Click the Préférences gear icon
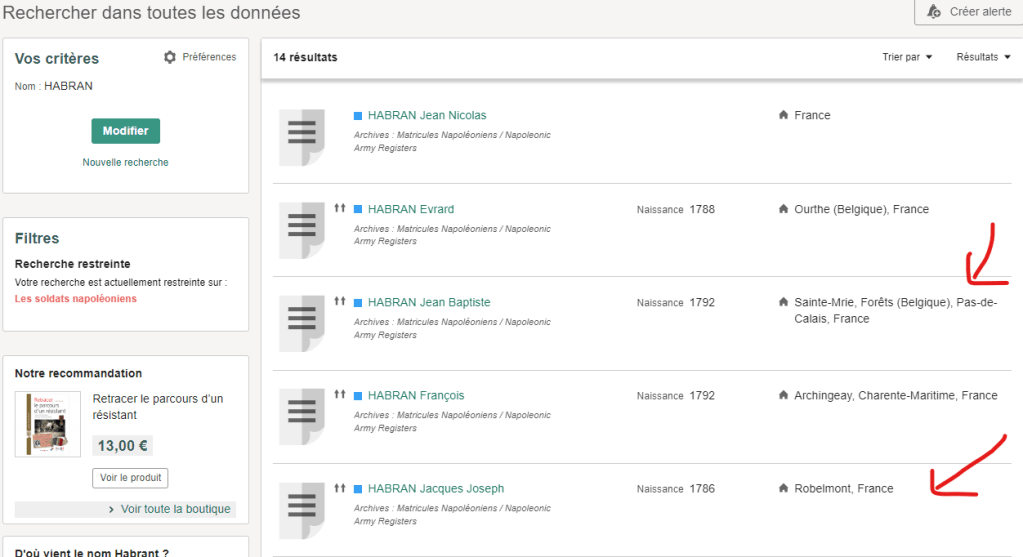 [170, 58]
